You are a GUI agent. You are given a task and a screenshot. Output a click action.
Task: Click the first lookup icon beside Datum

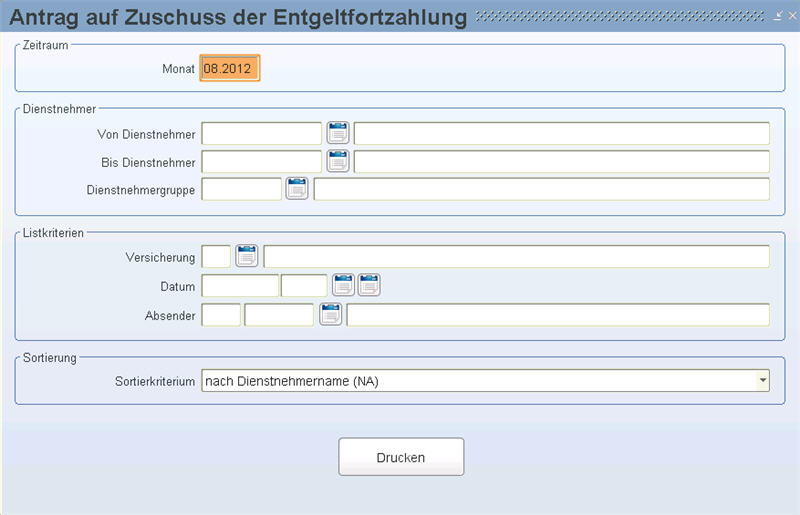click(x=343, y=285)
